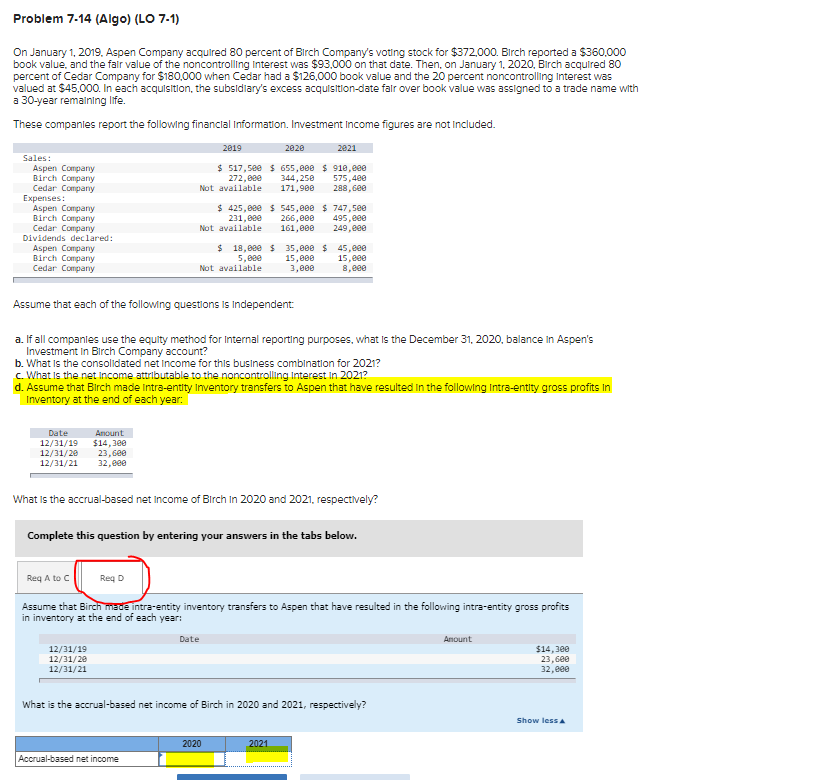This screenshot has width=838, height=780.
Task: Click the $14,300 amount in Req D panel
Action: click(553, 649)
